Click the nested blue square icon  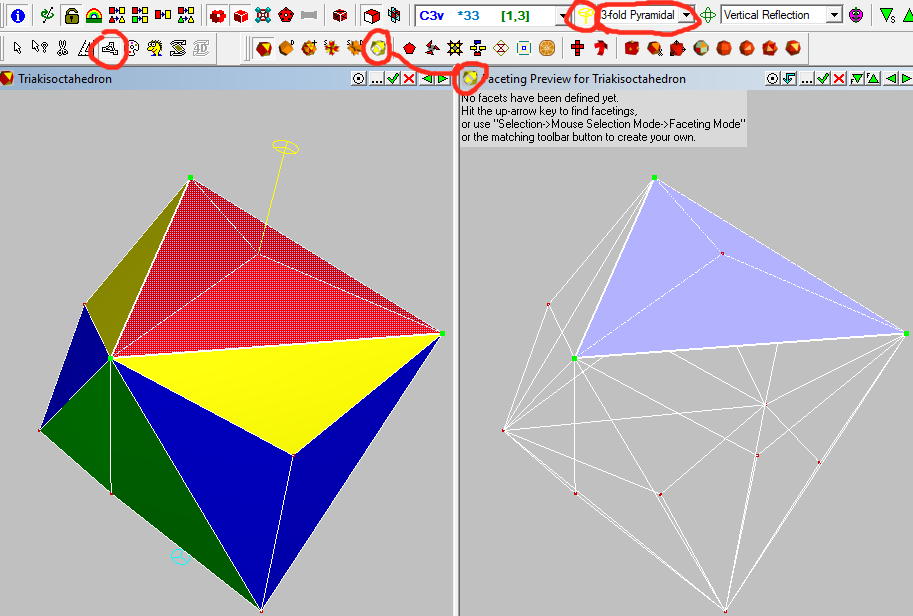point(524,48)
